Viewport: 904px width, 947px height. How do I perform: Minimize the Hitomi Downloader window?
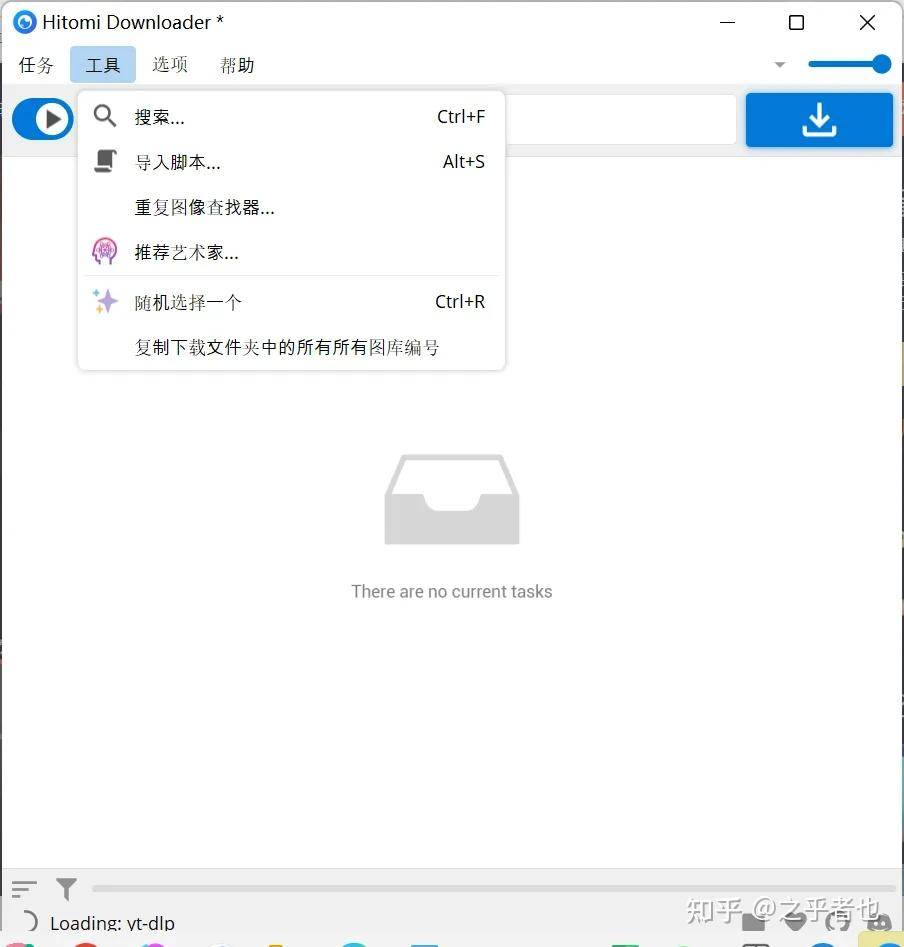click(728, 22)
